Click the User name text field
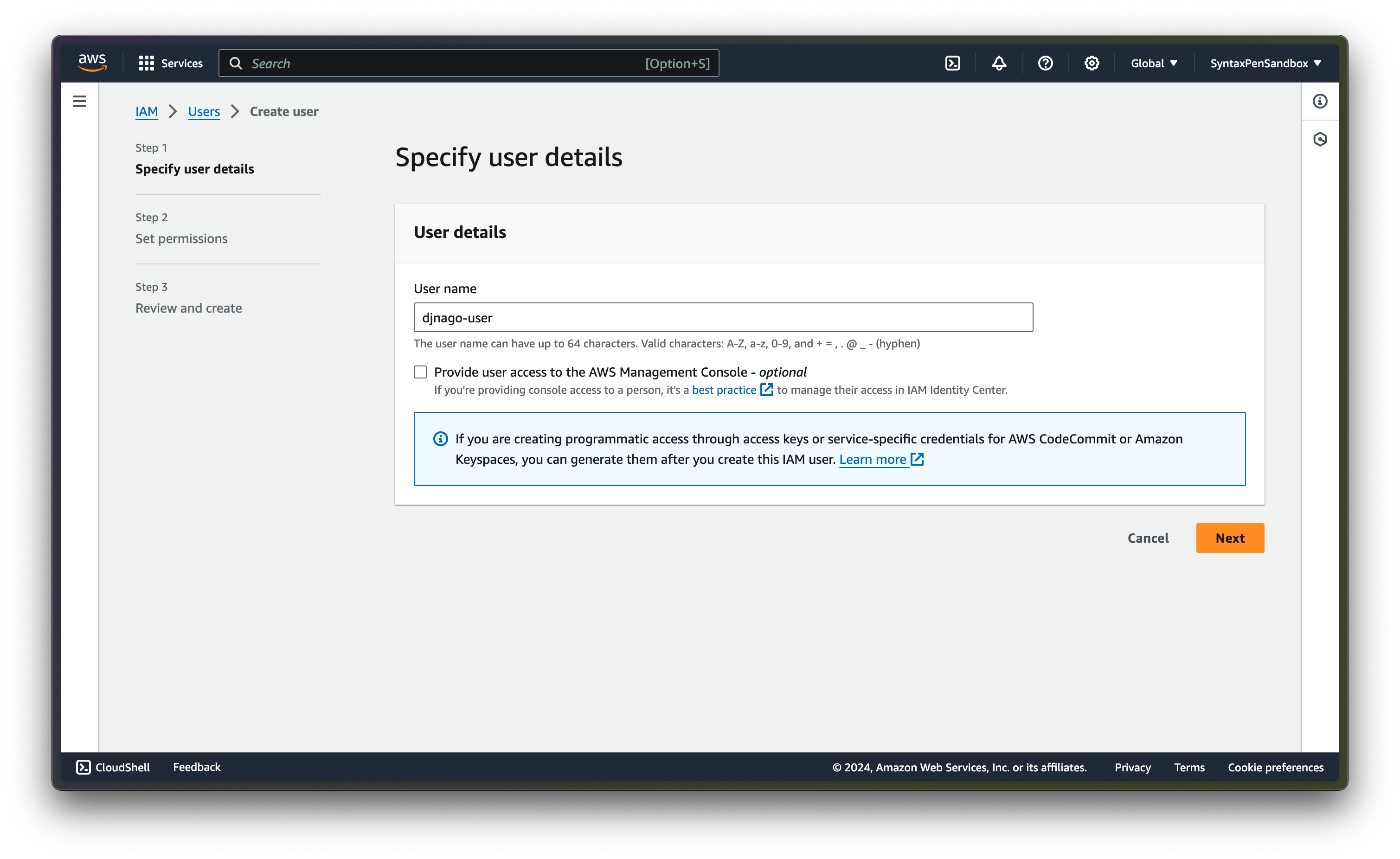The height and width of the screenshot is (859, 1400). click(x=723, y=318)
